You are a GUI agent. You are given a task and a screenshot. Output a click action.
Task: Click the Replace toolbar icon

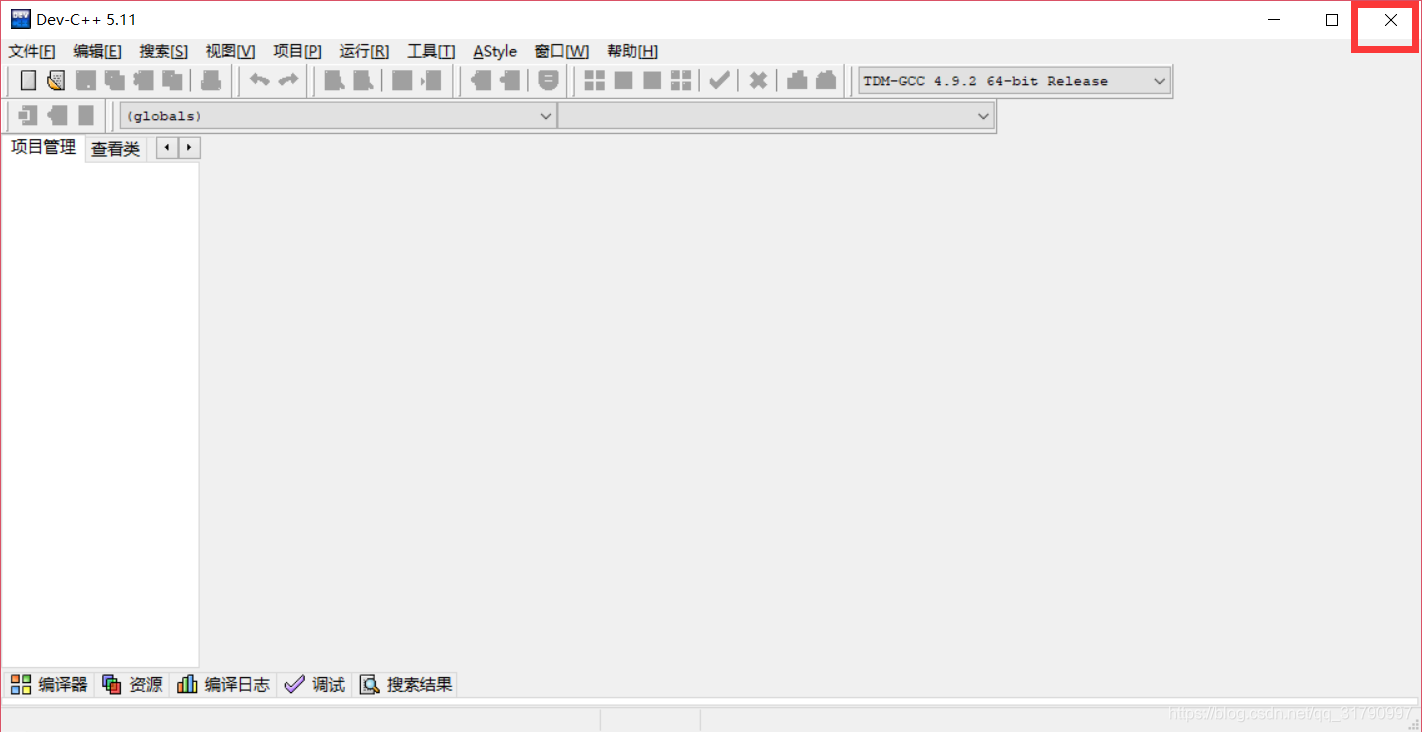[x=363, y=81]
